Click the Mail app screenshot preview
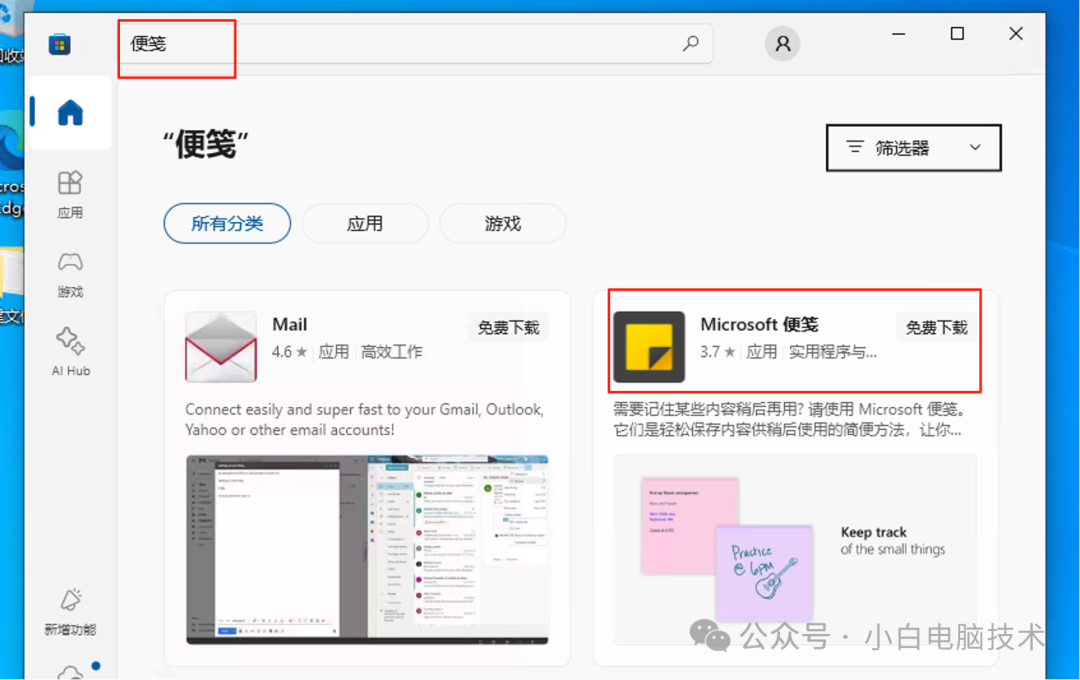 [367, 549]
